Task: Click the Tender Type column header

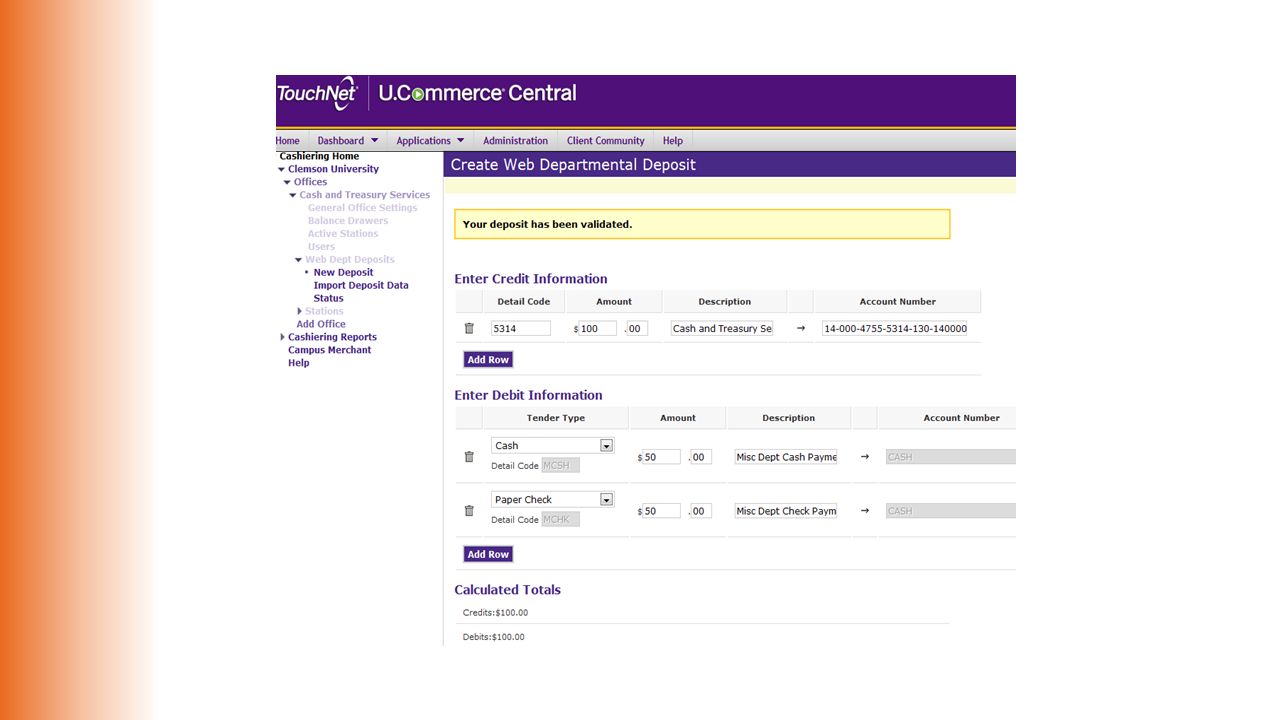Action: (556, 418)
